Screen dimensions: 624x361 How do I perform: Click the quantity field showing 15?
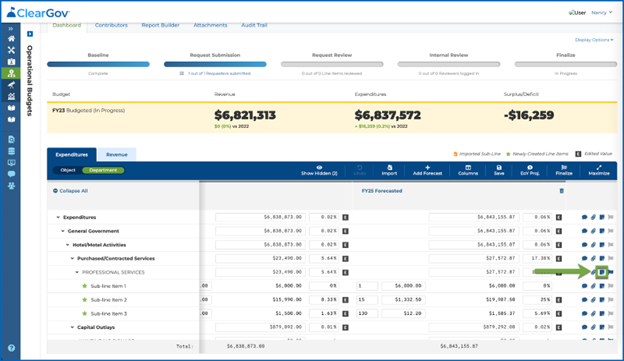367,300
